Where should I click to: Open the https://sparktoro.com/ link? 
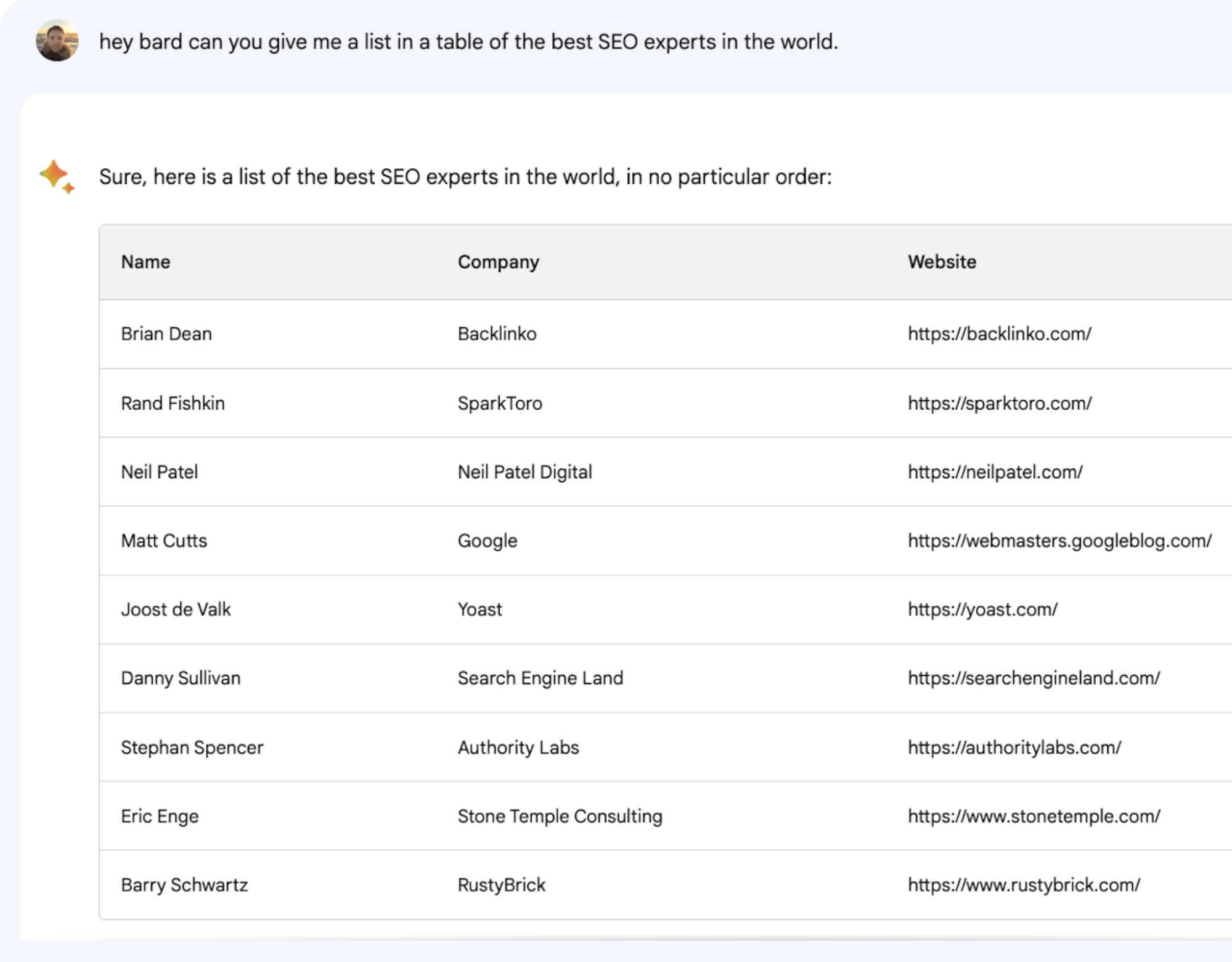(999, 402)
